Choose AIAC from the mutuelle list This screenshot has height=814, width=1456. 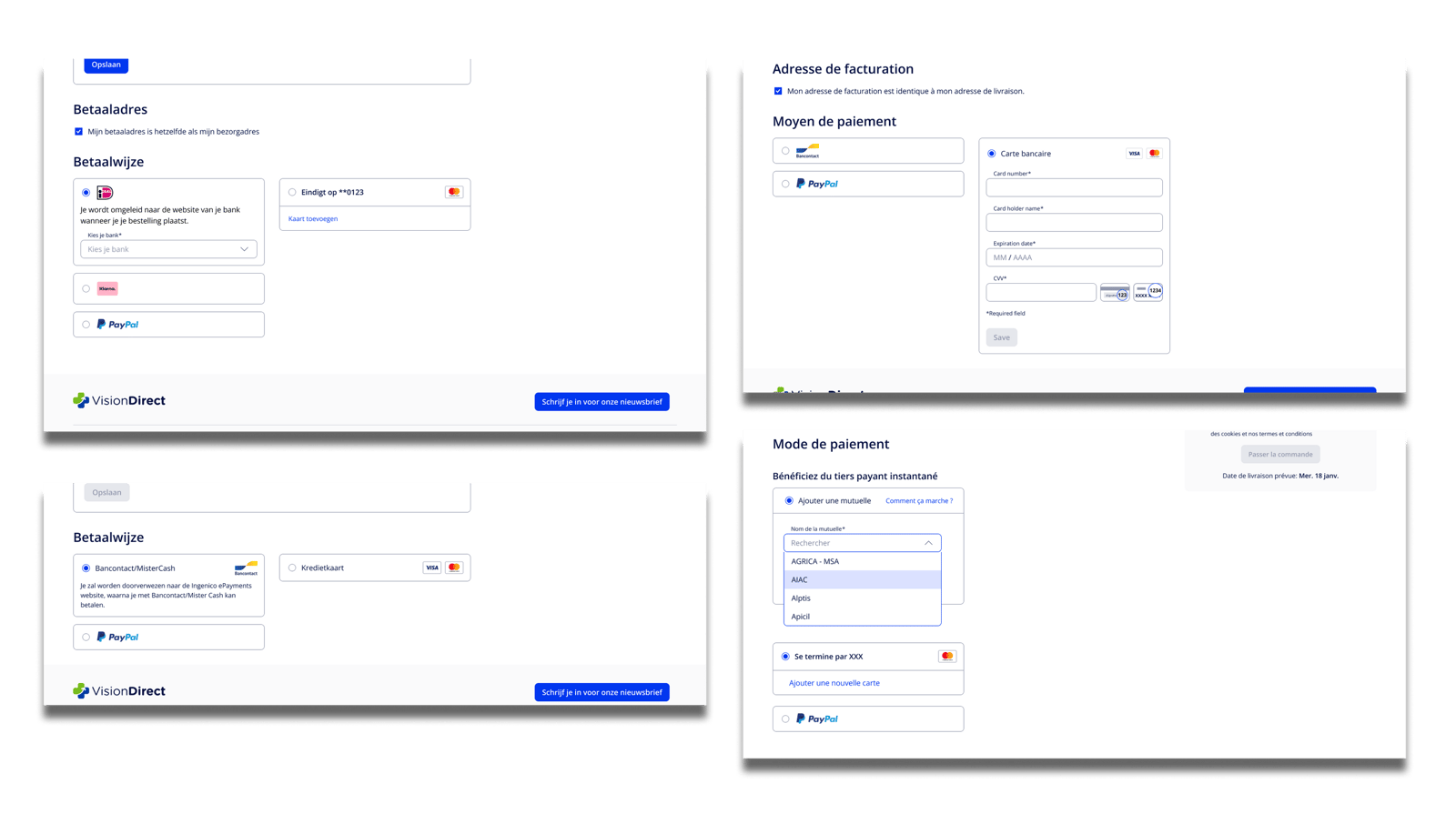click(x=862, y=579)
